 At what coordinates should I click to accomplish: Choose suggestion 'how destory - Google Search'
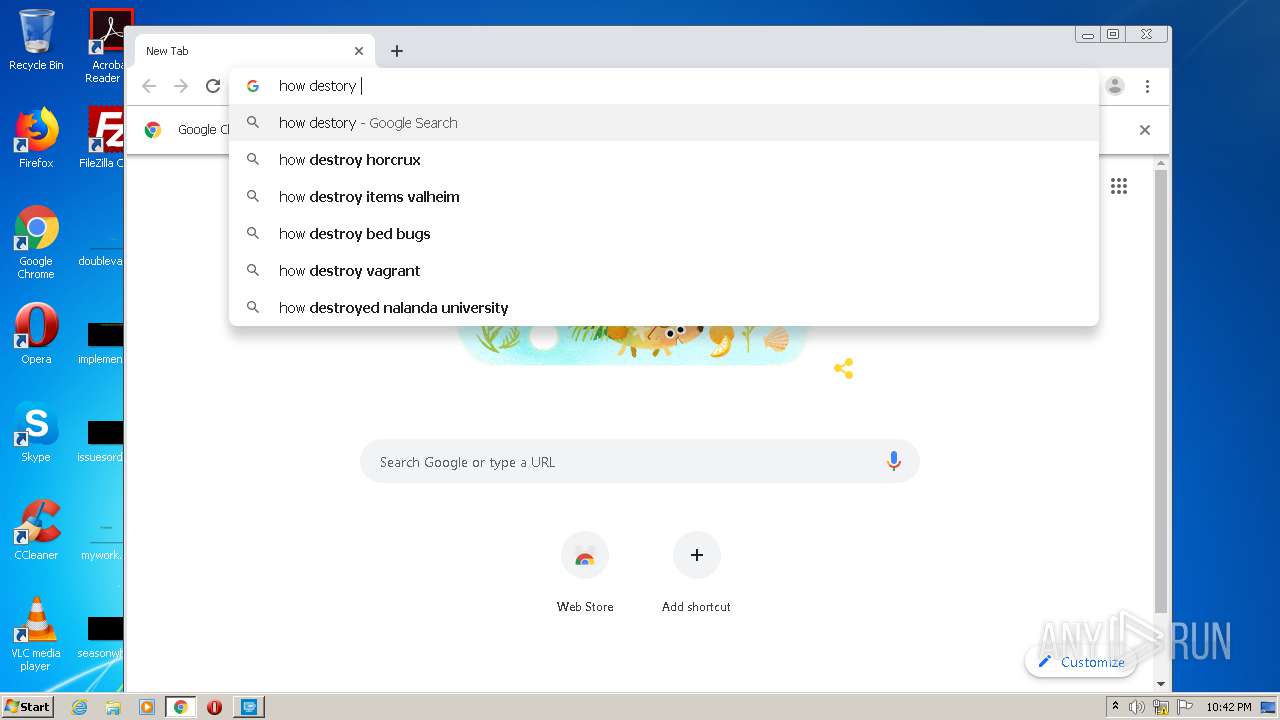pyautogui.click(x=664, y=123)
